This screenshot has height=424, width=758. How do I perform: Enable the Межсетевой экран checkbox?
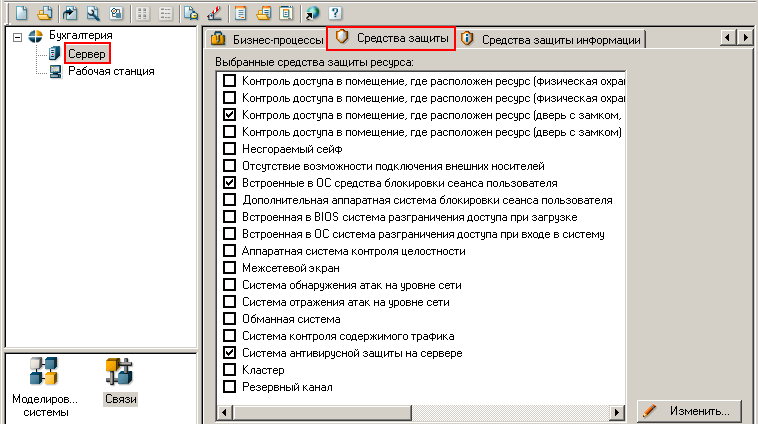point(229,267)
